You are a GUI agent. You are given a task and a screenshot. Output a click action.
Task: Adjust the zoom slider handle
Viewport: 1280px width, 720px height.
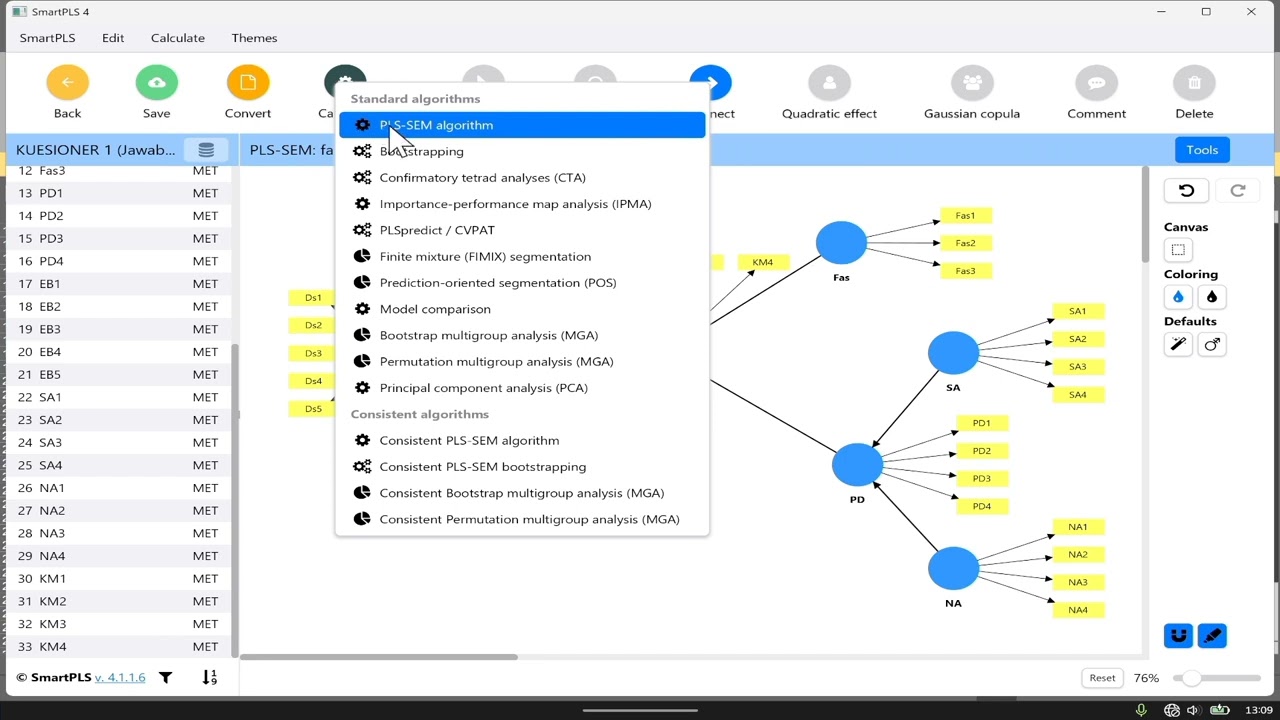(1189, 678)
